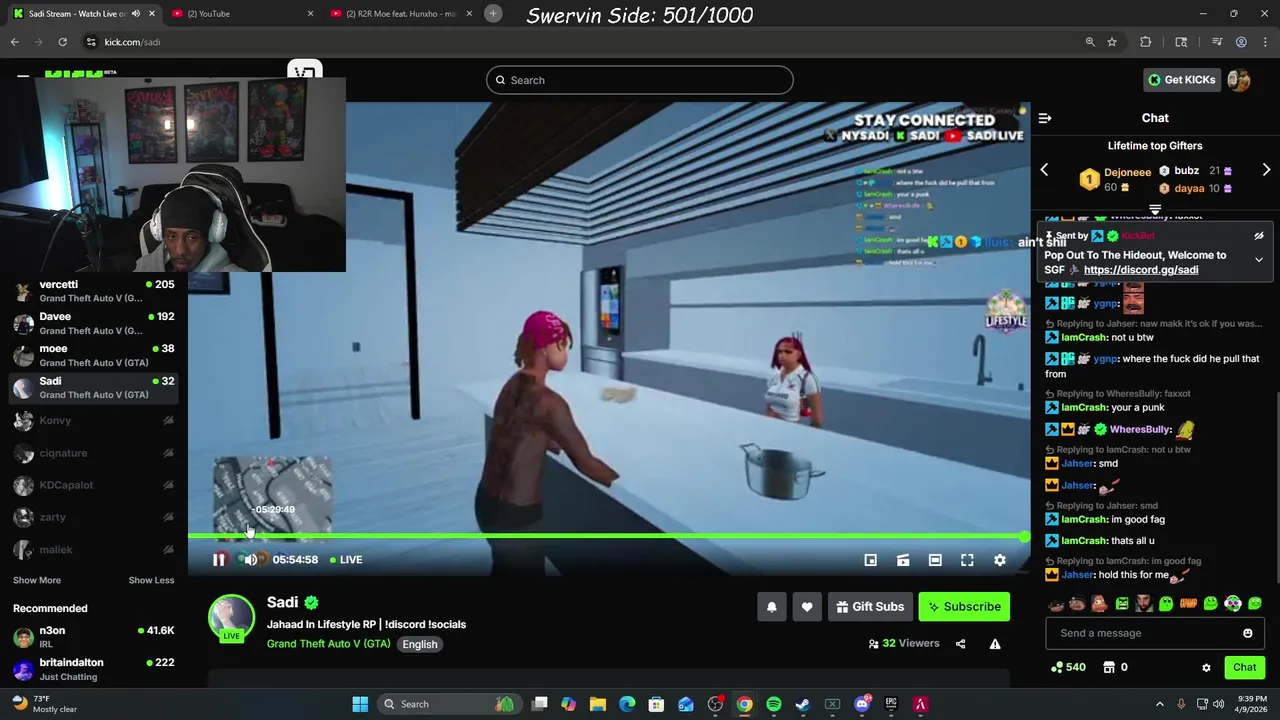Click seek handle at end of progress bar
The height and width of the screenshot is (720, 1280).
pos(1025,537)
